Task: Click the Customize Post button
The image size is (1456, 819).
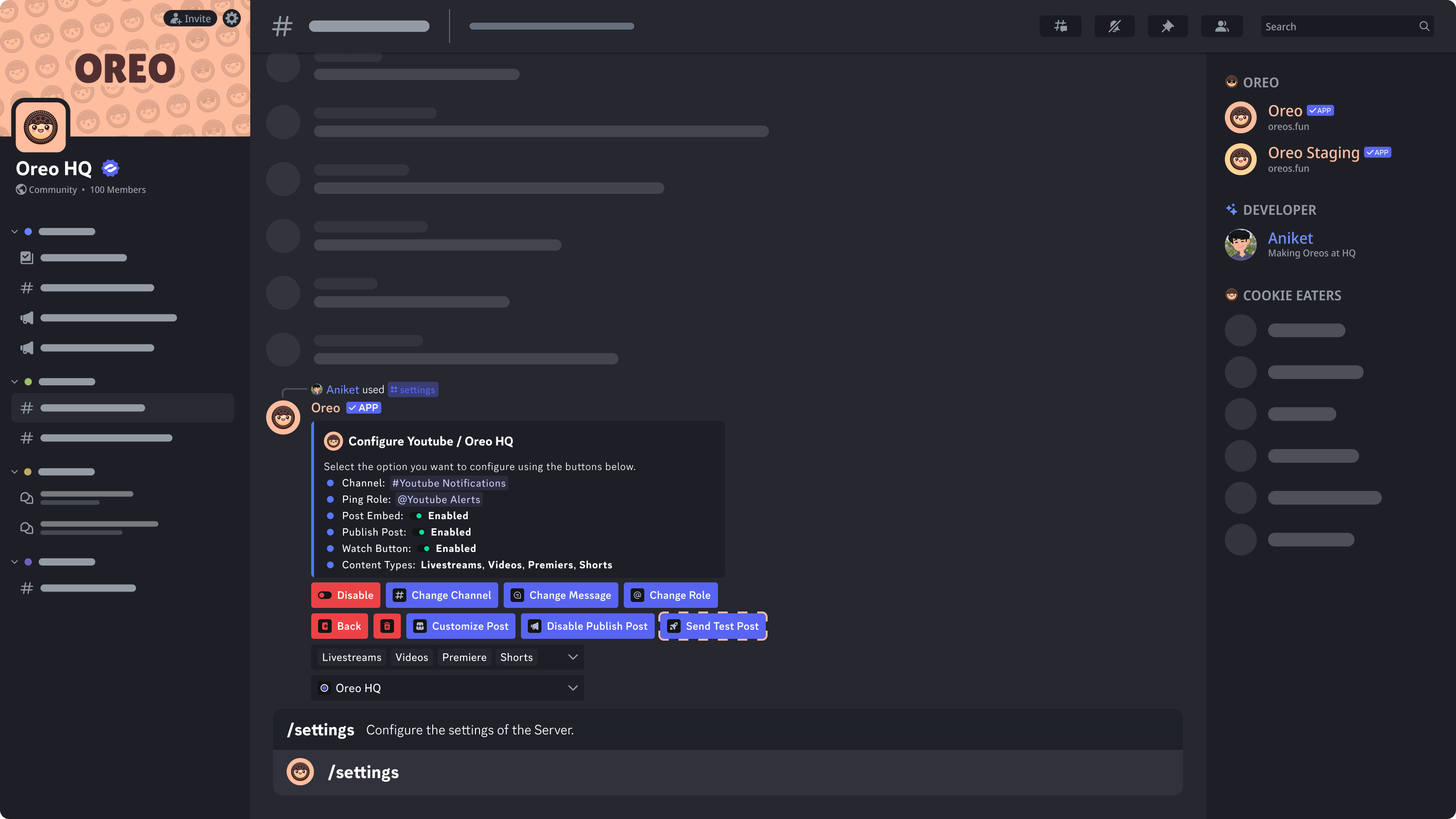Action: (460, 626)
